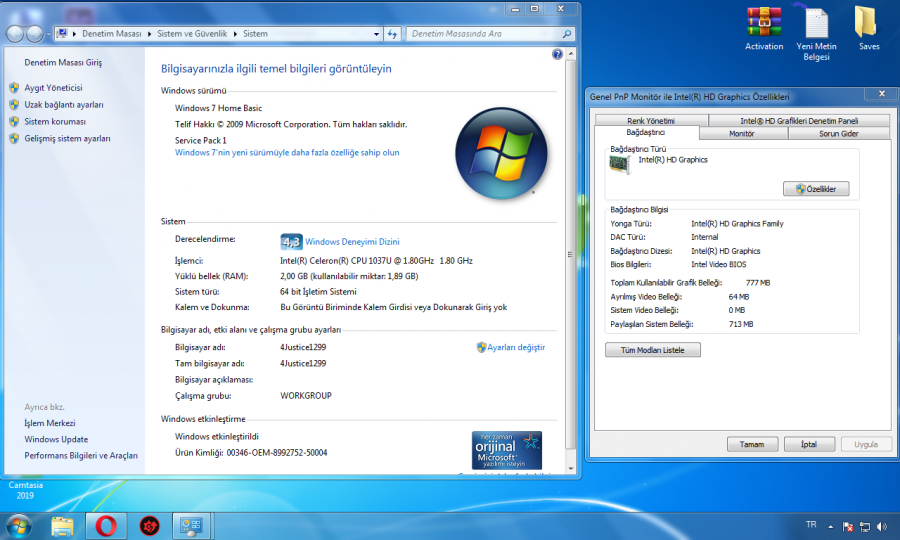The height and width of the screenshot is (540, 900).
Task: Open the Windows Start menu
Action: point(18,524)
